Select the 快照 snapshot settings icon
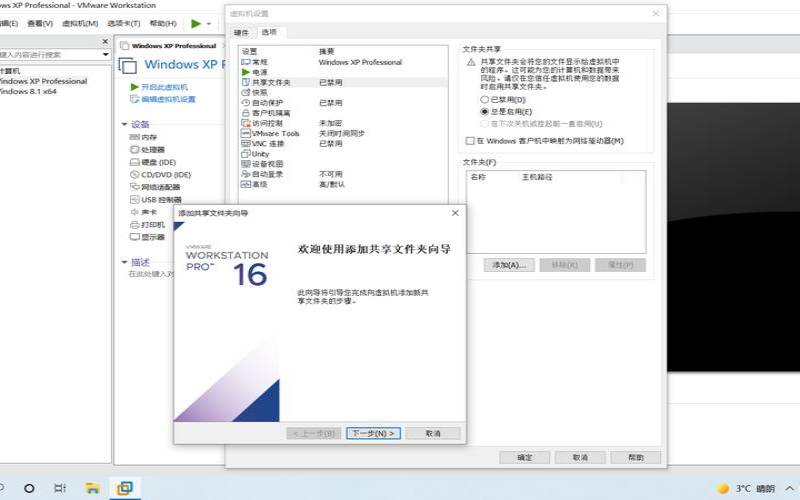 (245, 92)
